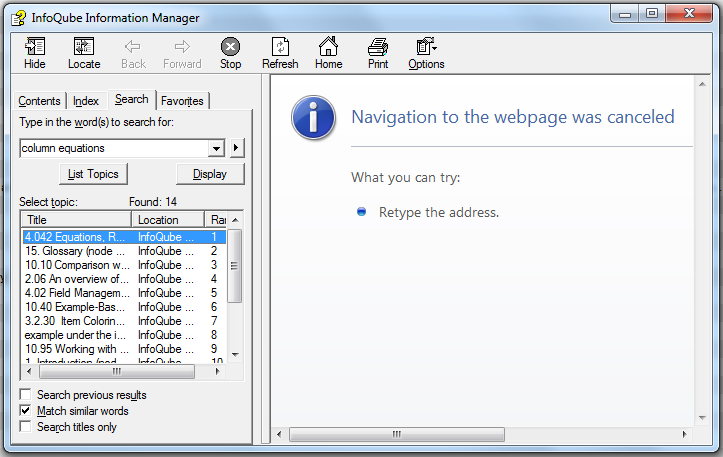This screenshot has height=457, width=723.
Task: Select topic 3.2.30 Item Colorin...
Action: point(124,320)
